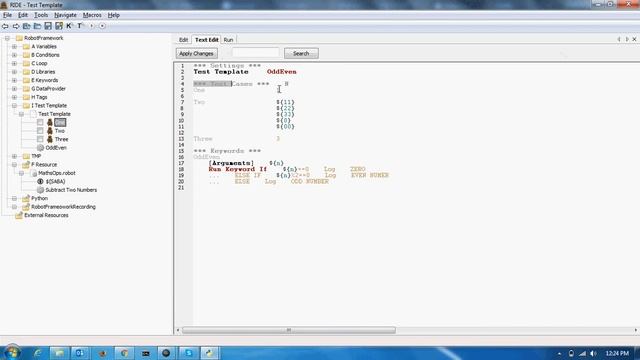Open Internet Explorer from the taskbar
The width and height of the screenshot is (640, 360).
point(38,353)
